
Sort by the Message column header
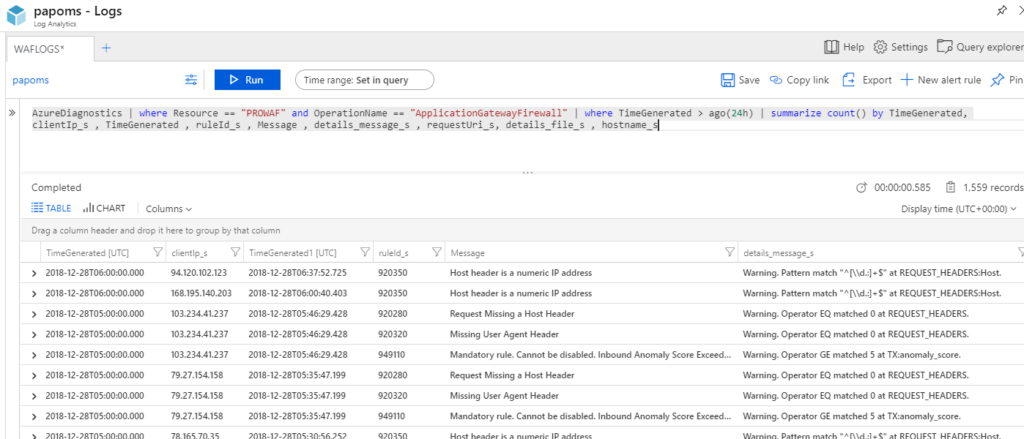tap(467, 253)
